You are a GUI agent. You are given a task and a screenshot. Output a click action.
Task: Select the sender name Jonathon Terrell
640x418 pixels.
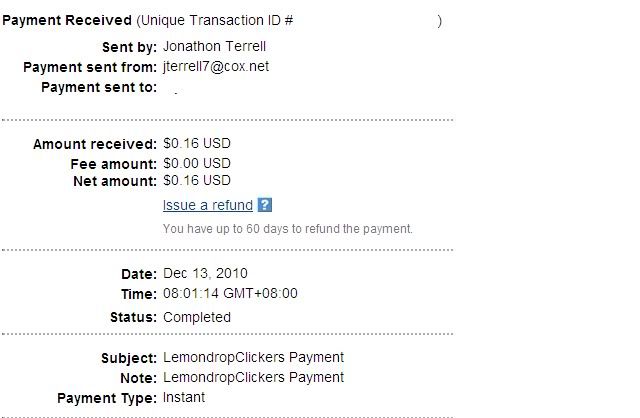(x=214, y=47)
